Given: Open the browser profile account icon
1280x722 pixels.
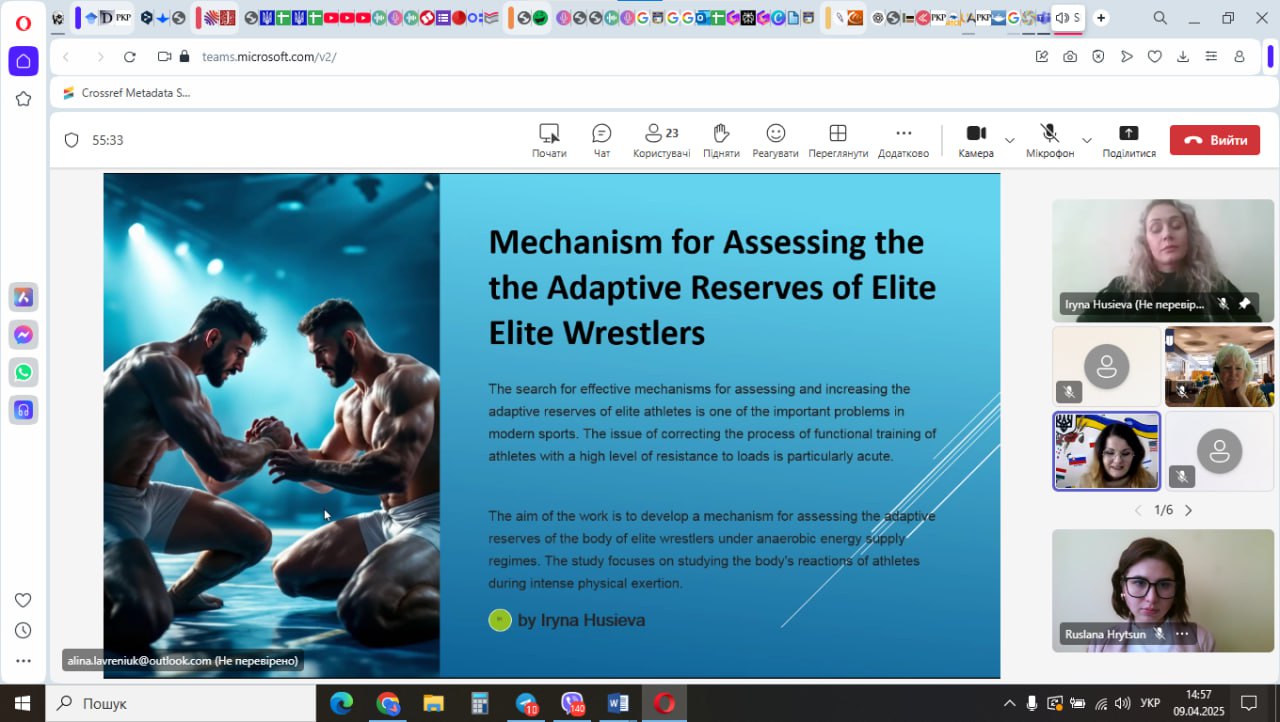Looking at the screenshot, I should pos(1239,57).
